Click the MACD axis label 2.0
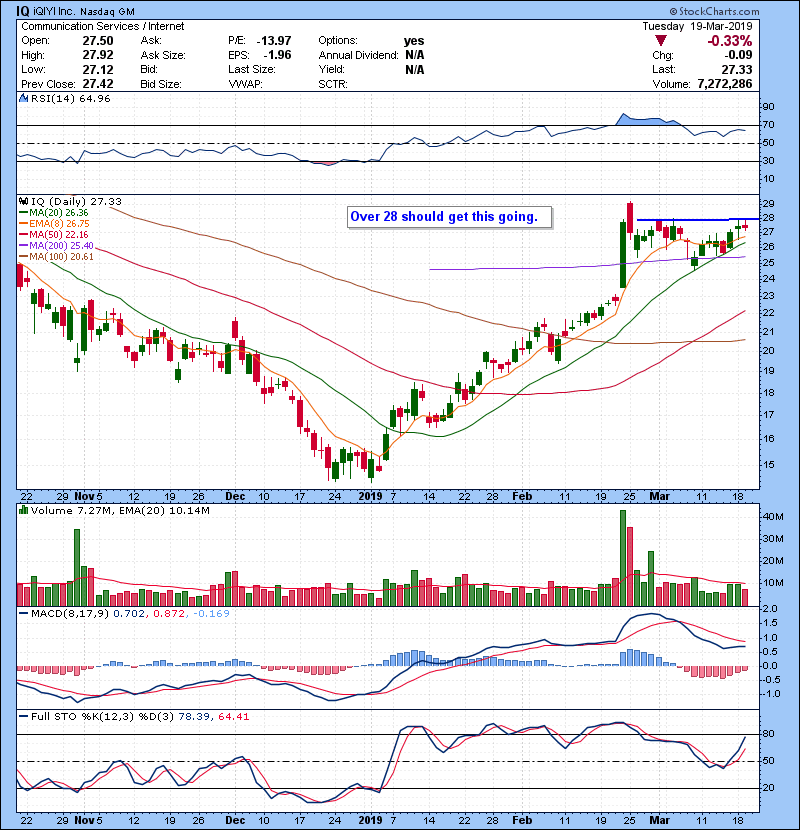The height and width of the screenshot is (830, 800). tap(770, 609)
